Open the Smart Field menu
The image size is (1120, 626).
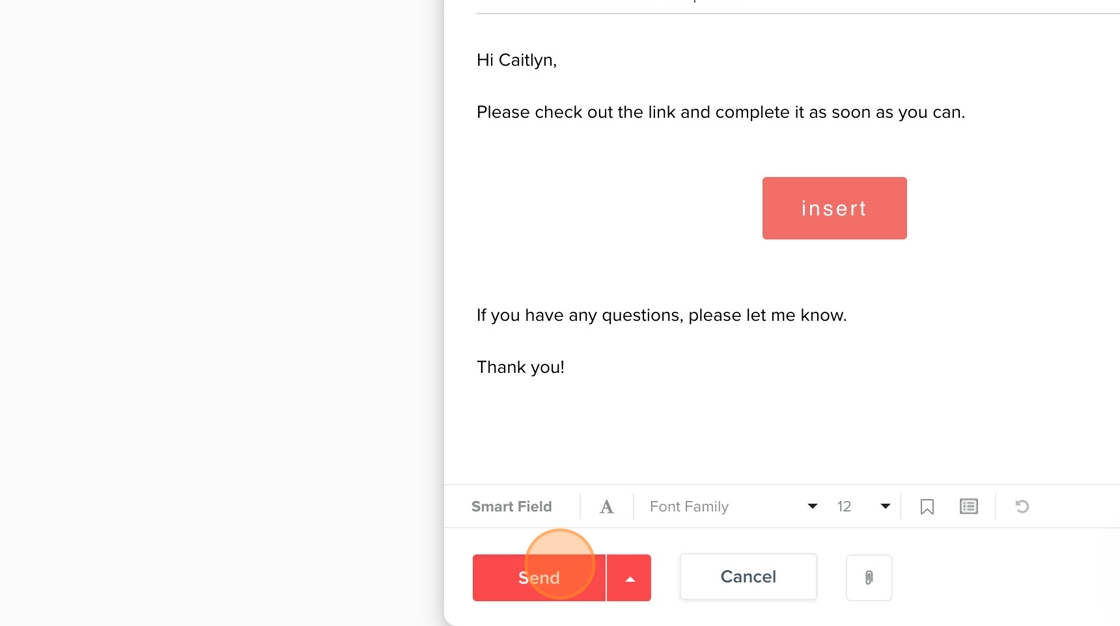coord(511,507)
